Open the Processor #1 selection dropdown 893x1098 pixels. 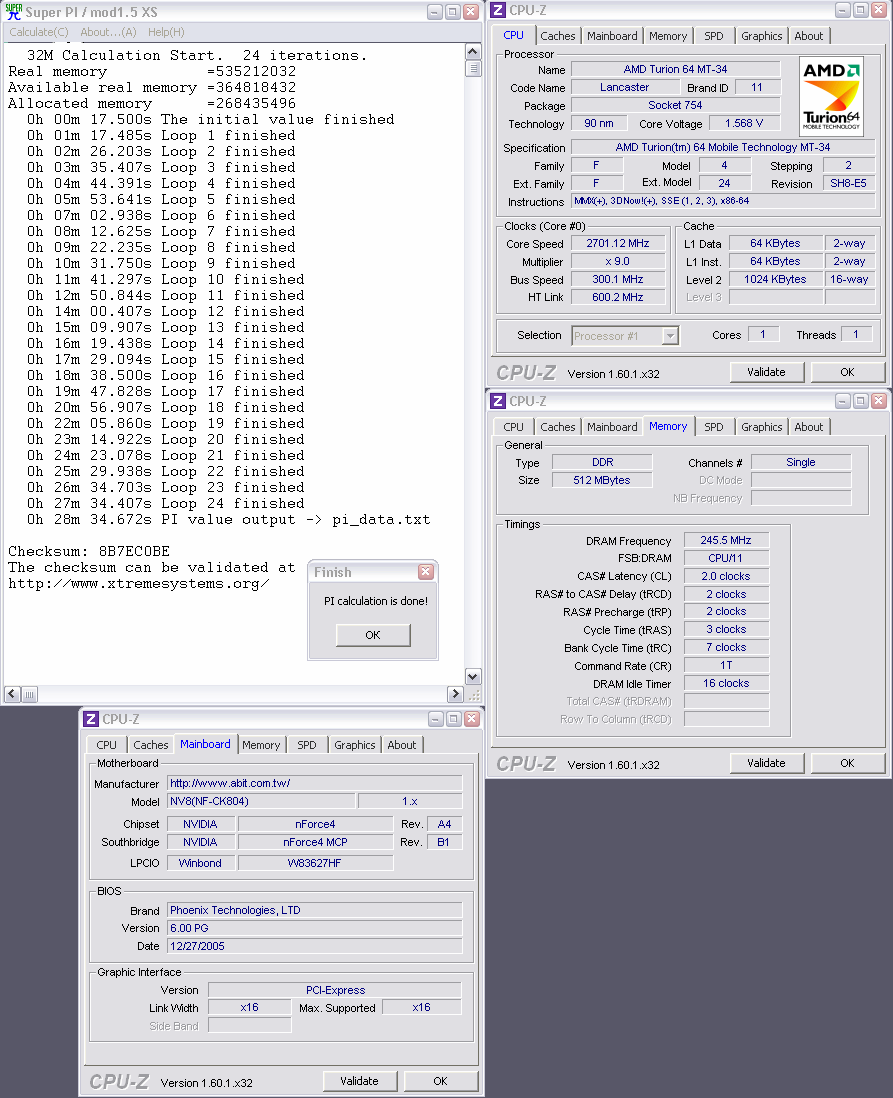click(x=670, y=336)
